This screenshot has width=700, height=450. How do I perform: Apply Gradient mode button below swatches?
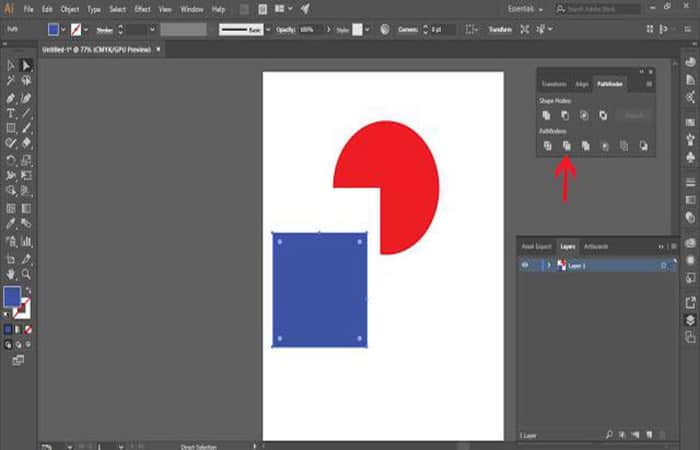18,329
